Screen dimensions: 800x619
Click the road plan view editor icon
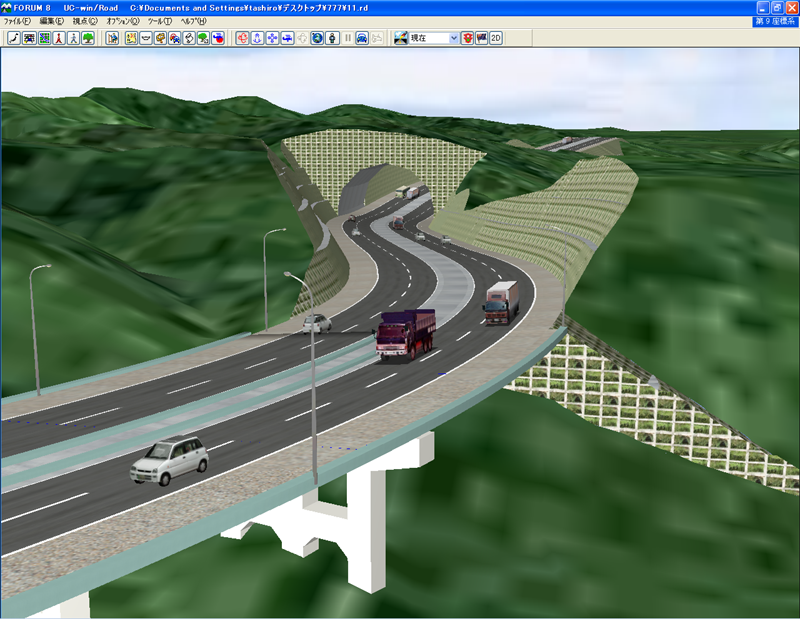coord(29,38)
